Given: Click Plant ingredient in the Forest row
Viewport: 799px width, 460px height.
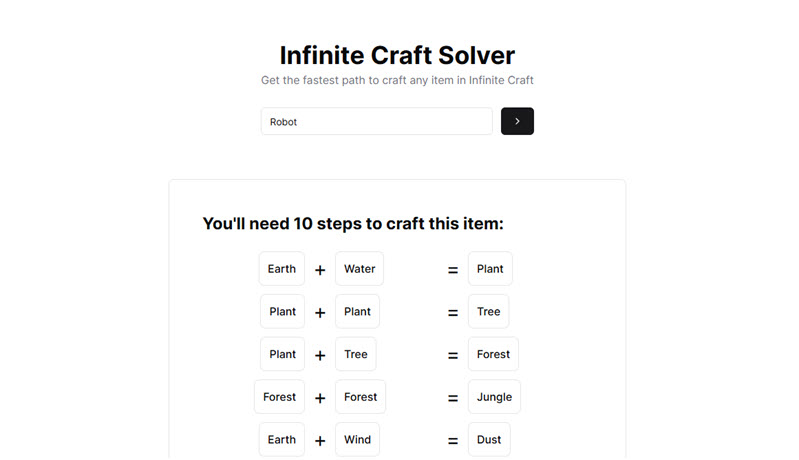Looking at the screenshot, I should coord(282,354).
